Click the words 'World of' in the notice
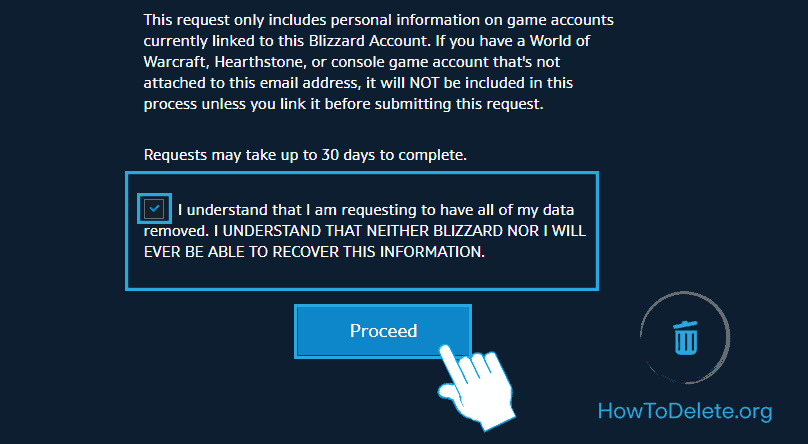This screenshot has height=444, width=808. coord(563,40)
